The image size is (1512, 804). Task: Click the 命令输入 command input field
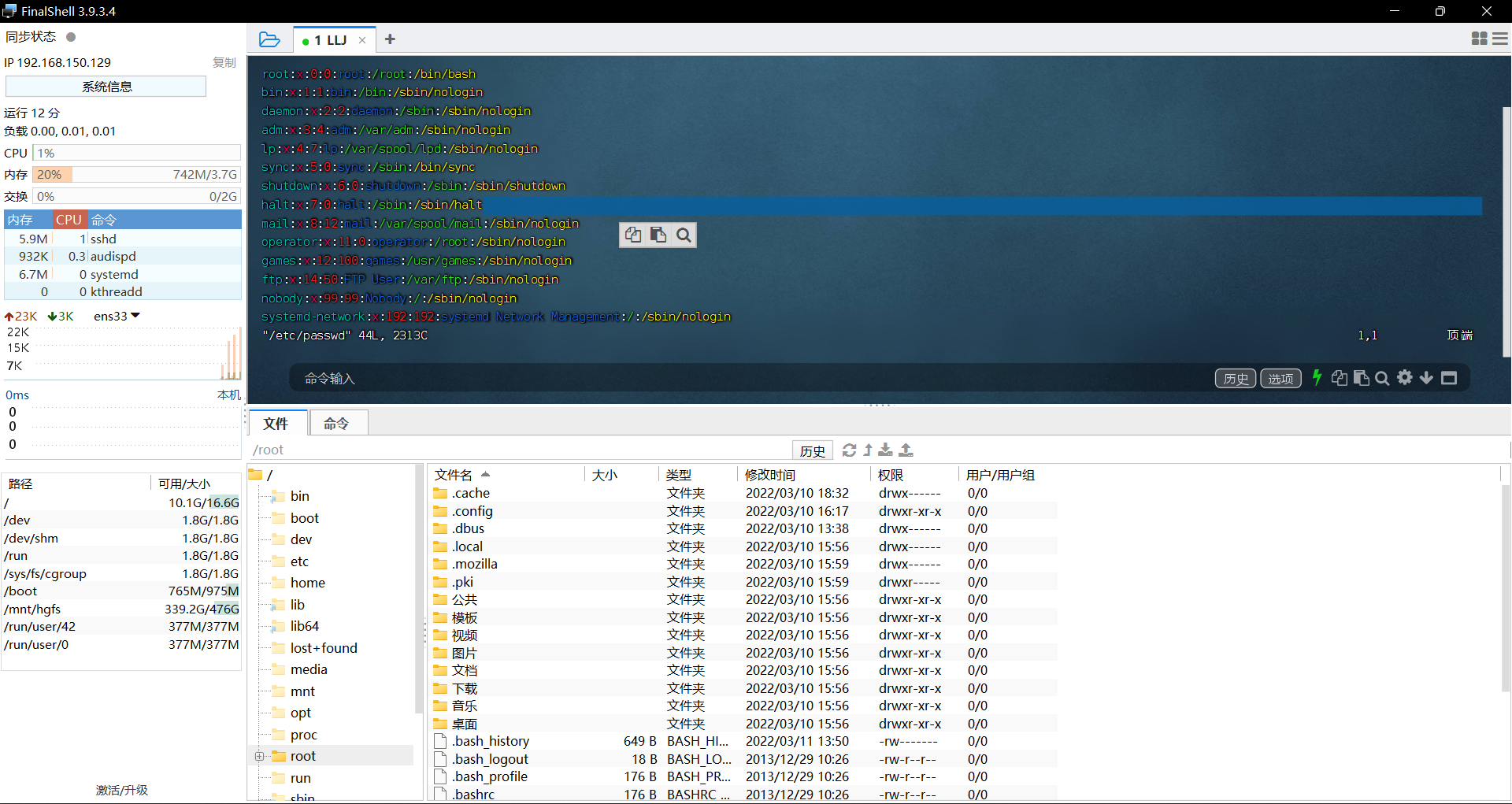pyautogui.click(x=748, y=379)
